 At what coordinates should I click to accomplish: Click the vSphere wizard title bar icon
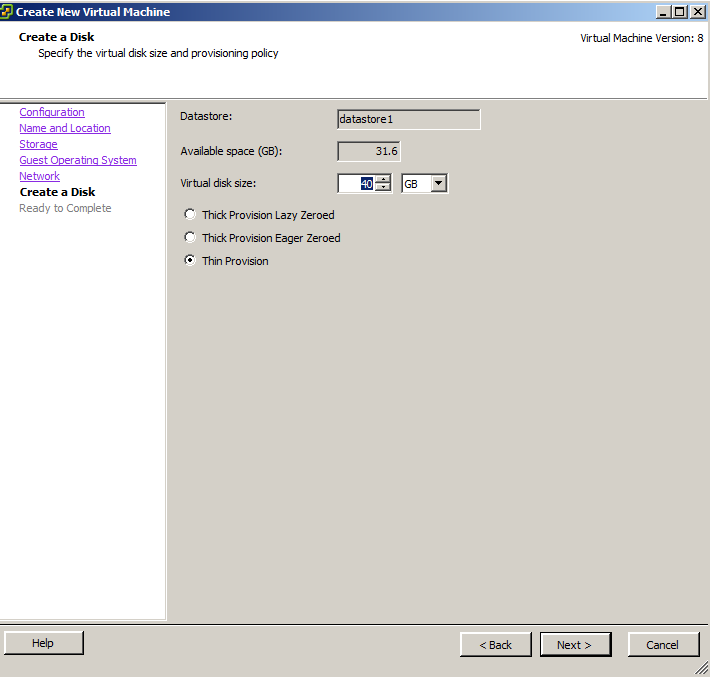(x=6, y=12)
